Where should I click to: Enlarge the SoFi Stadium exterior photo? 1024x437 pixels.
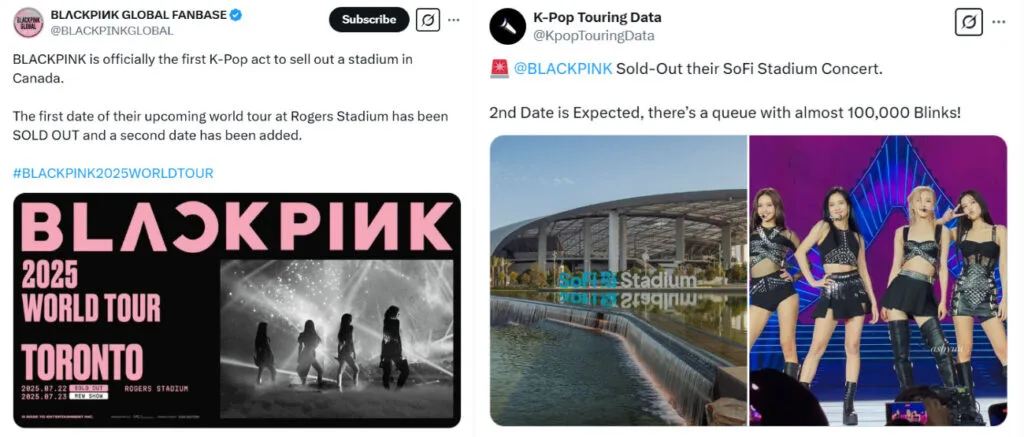(x=618, y=280)
